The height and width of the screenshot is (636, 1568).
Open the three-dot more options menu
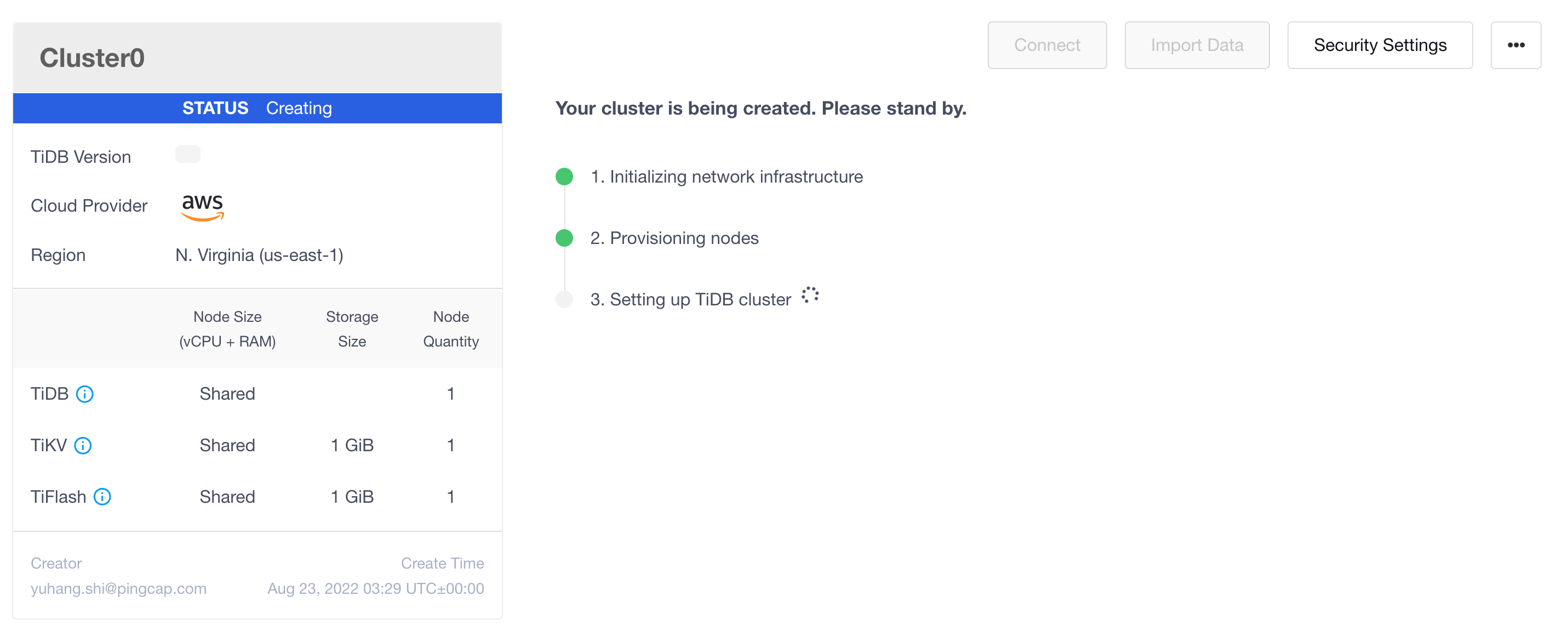[1515, 45]
